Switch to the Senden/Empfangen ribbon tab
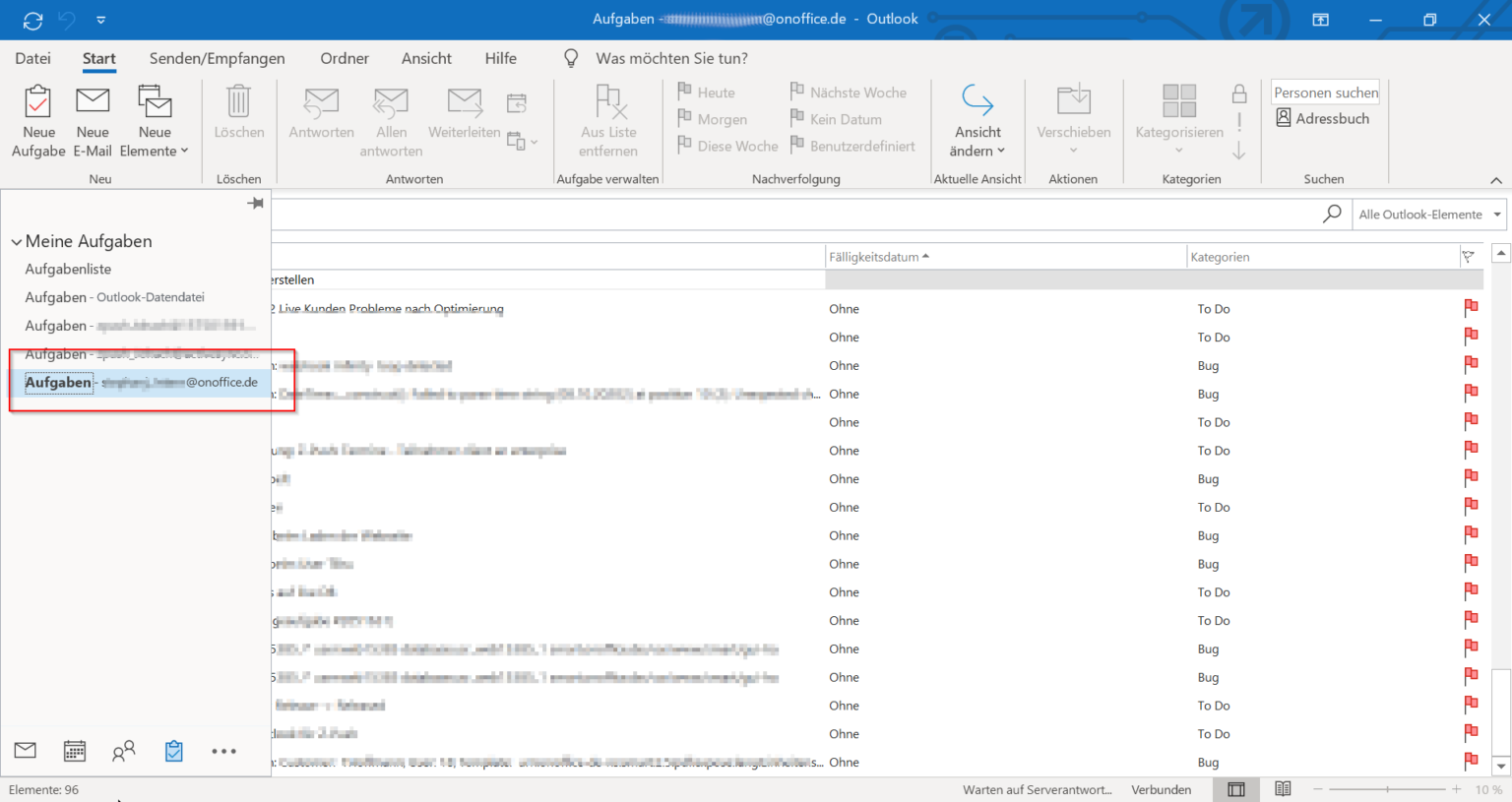Screen dimensions: 1512x802 217,58
